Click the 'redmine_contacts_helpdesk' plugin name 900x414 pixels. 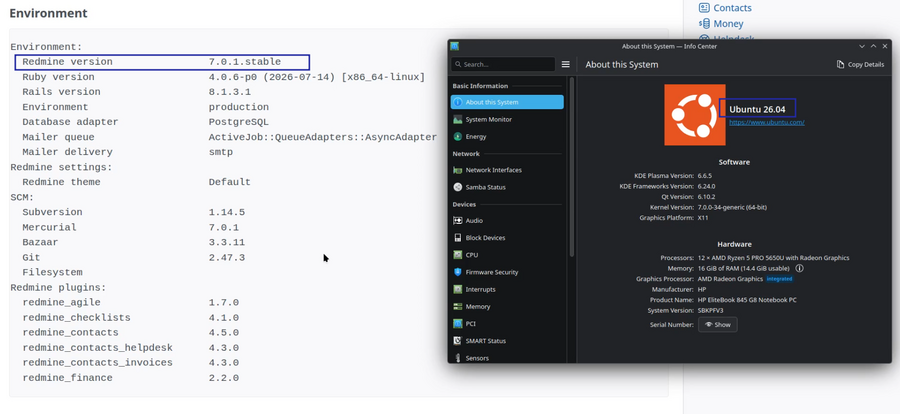point(98,348)
